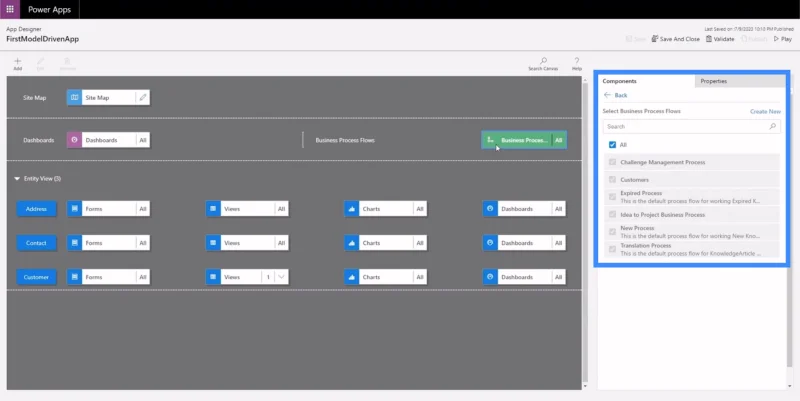Click Dashboards icon in Customer row

(490, 277)
